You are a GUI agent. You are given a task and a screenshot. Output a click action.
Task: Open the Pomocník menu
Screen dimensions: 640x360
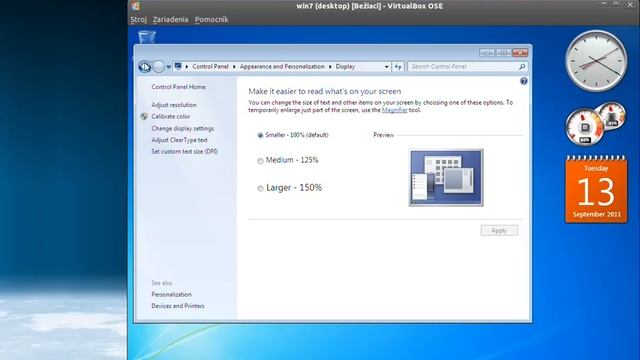(x=211, y=20)
